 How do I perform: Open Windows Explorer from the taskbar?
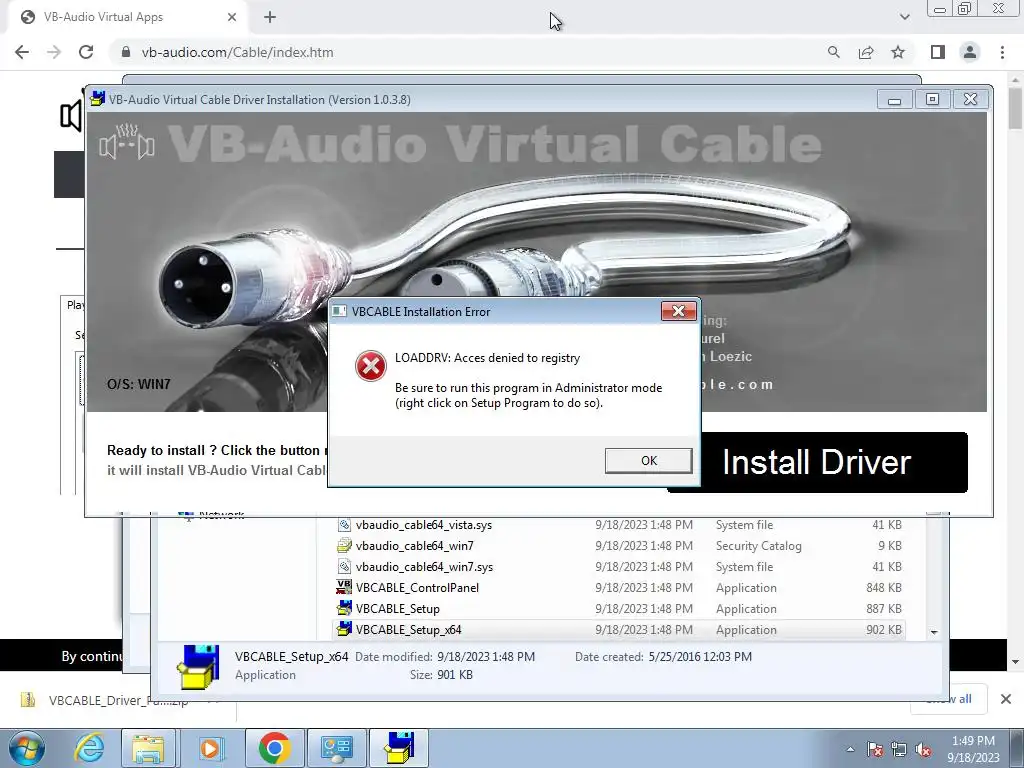pyautogui.click(x=148, y=748)
